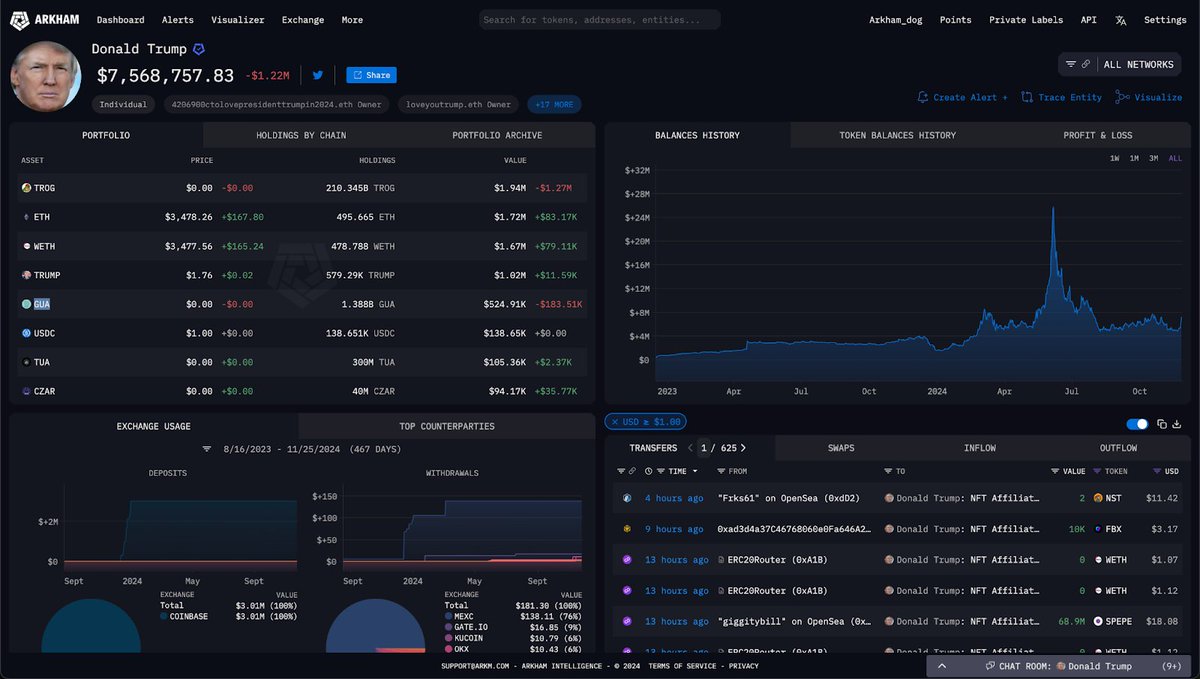This screenshot has height=679, width=1200.
Task: Download transfers with the download icon
Action: [x=1177, y=424]
